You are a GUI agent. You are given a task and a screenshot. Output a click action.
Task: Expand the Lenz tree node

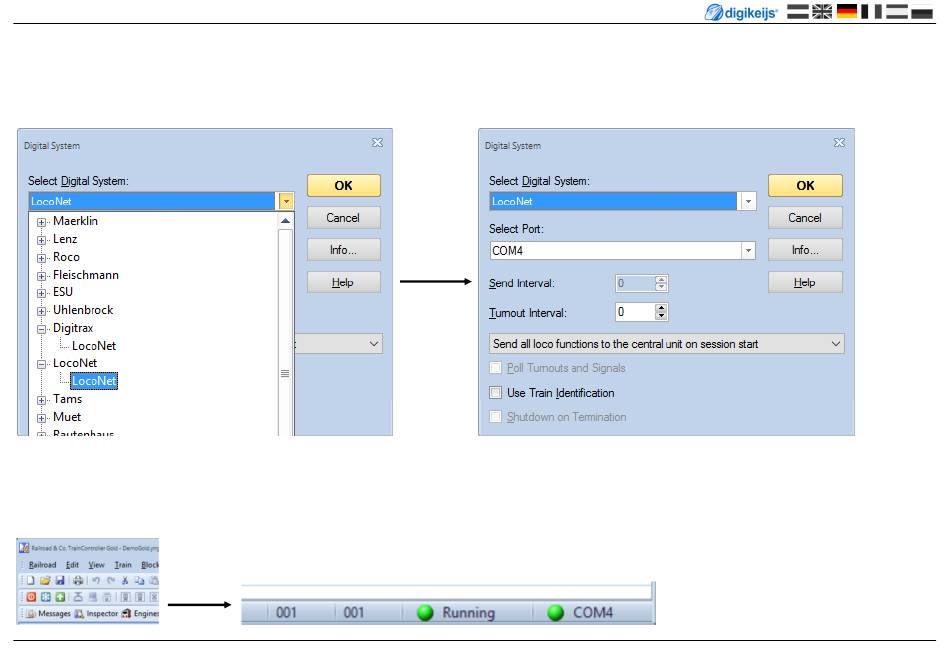click(41, 240)
